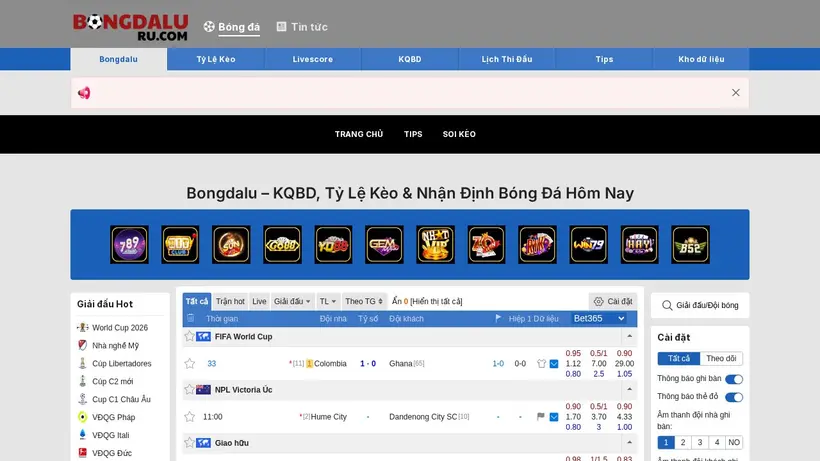Open the Hay sponsor icon

[x=640, y=245]
